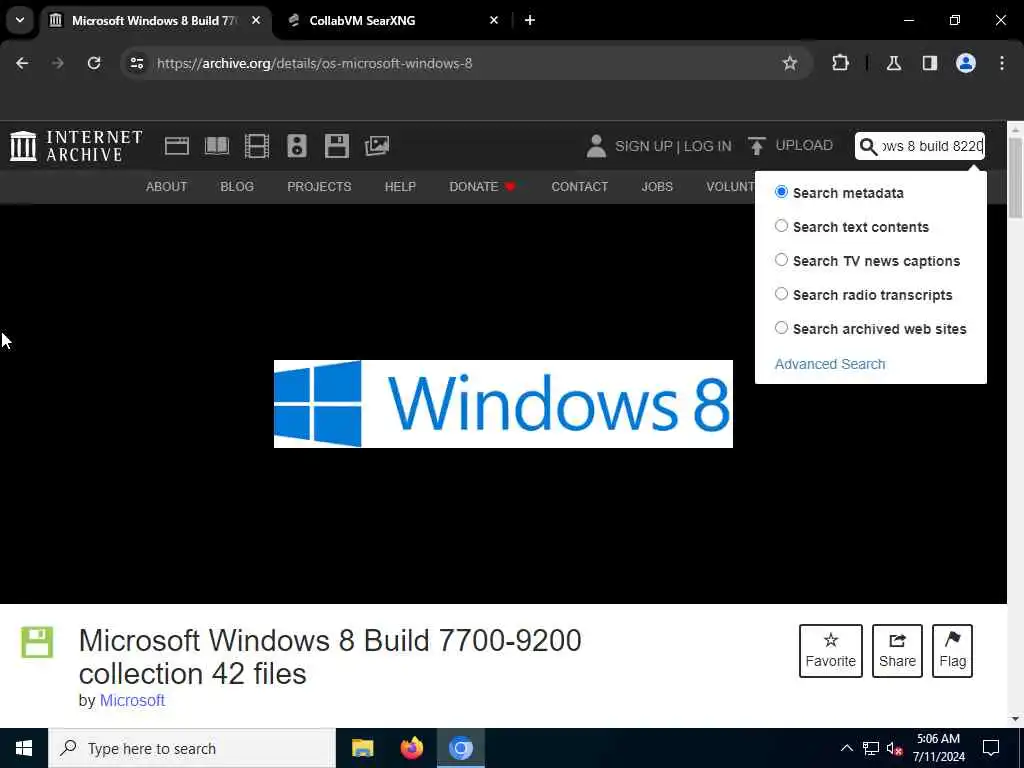Open the Chrome profile avatar
1024x768 pixels.
[x=966, y=63]
